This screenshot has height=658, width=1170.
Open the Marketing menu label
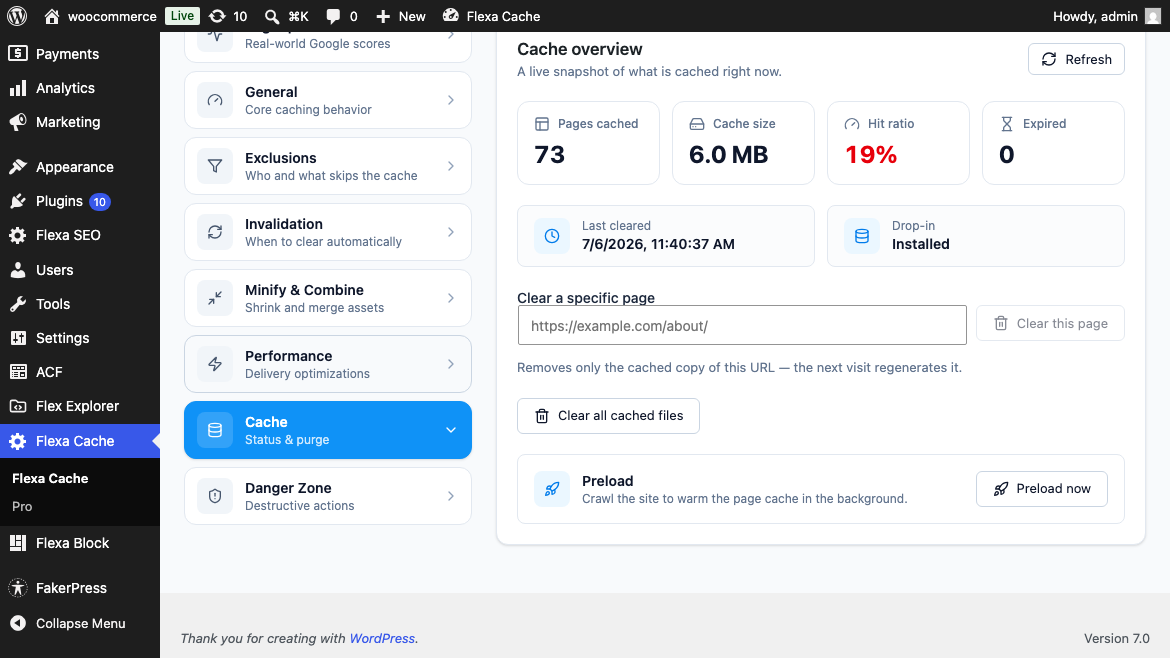68,122
